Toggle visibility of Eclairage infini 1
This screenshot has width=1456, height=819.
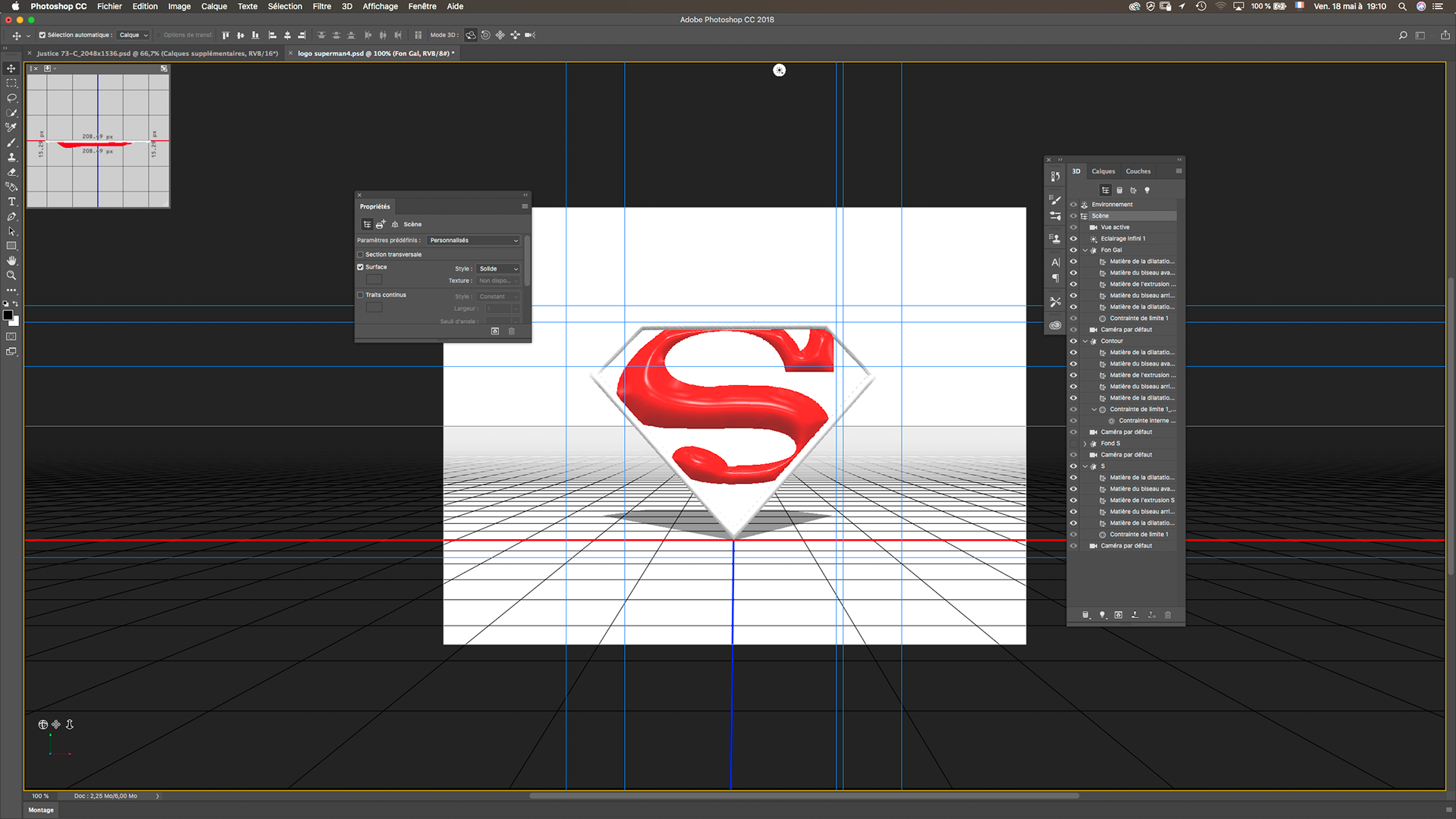click(x=1073, y=239)
